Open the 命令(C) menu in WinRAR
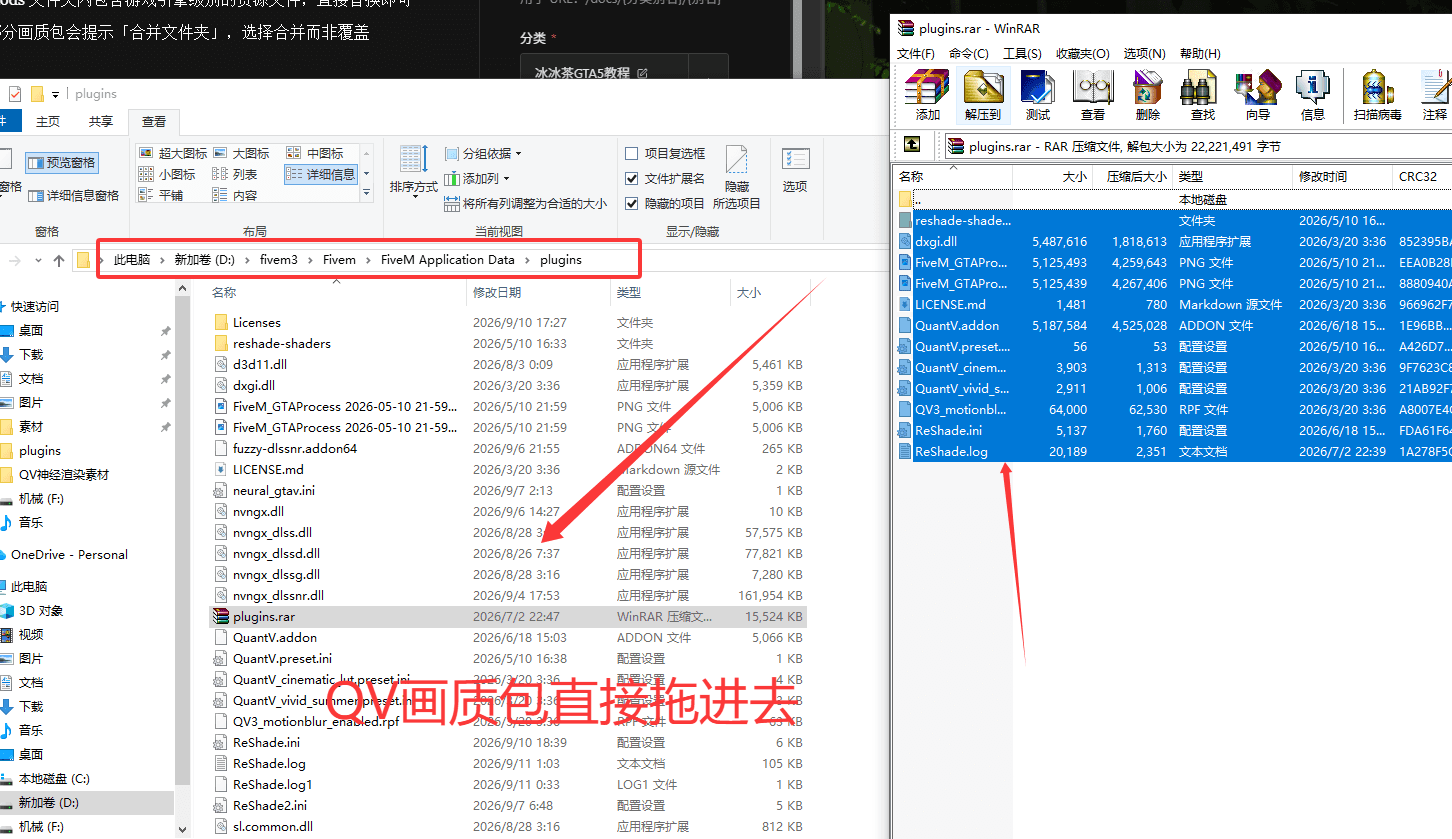Viewport: 1452px width, 839px height. [x=968, y=53]
